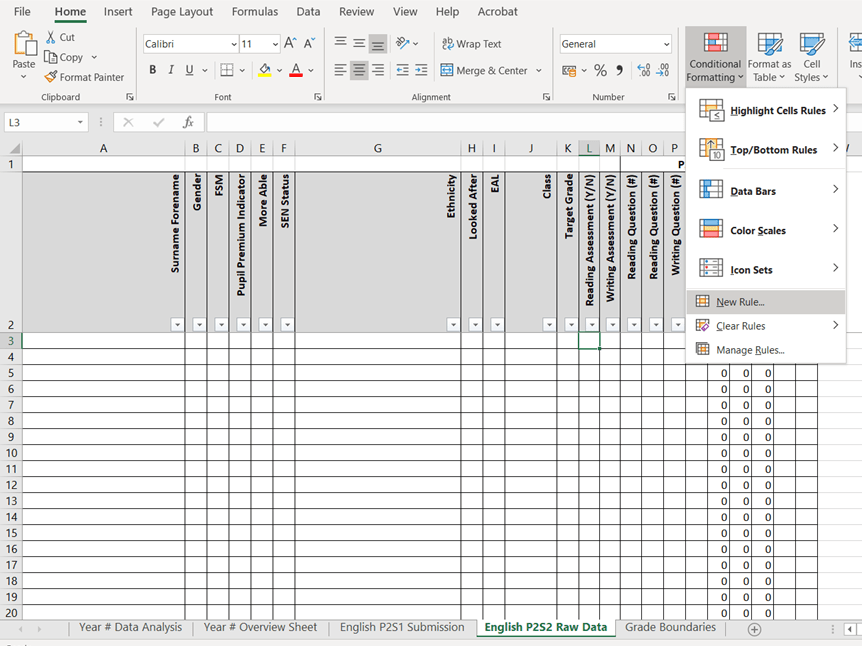Click the add new sheet plus icon
The width and height of the screenshot is (862, 646).
pos(755,629)
